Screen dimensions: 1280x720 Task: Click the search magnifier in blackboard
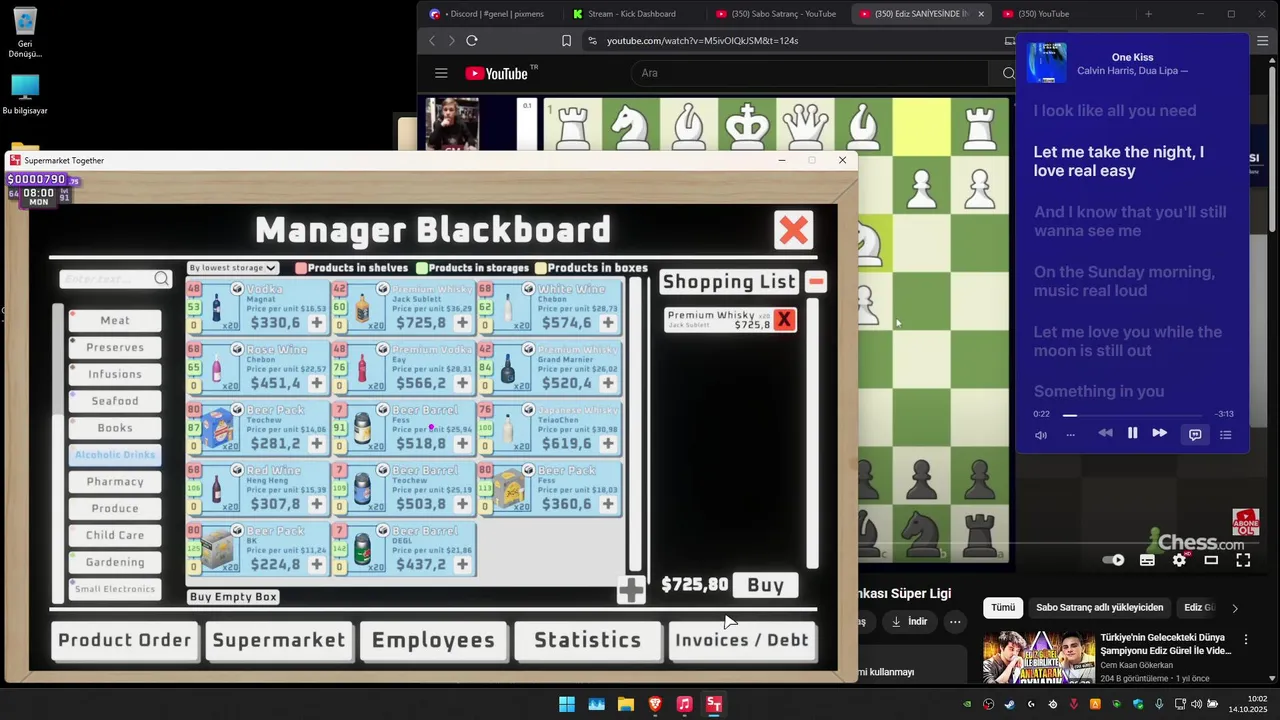tap(162, 279)
